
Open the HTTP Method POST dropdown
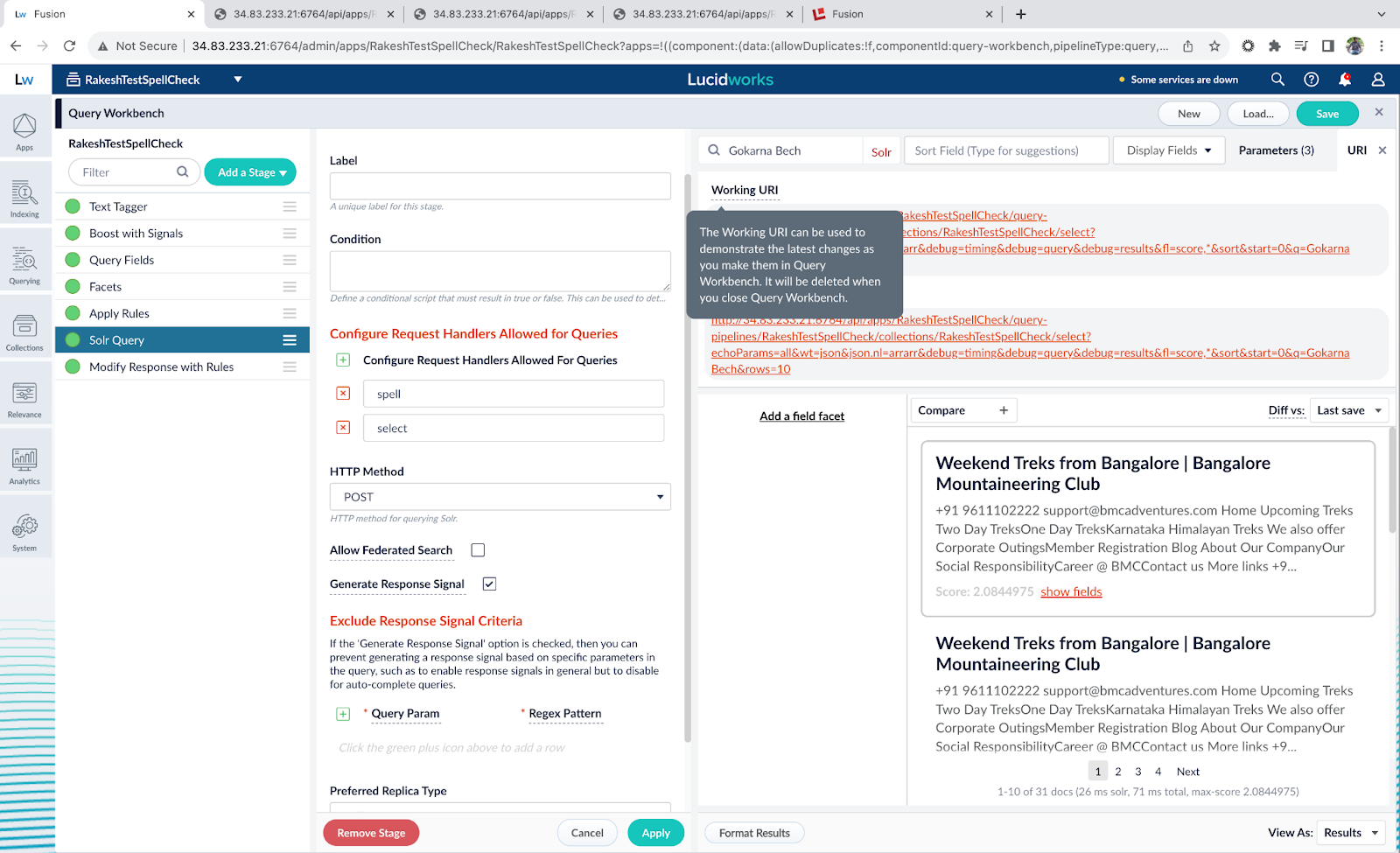click(500, 497)
